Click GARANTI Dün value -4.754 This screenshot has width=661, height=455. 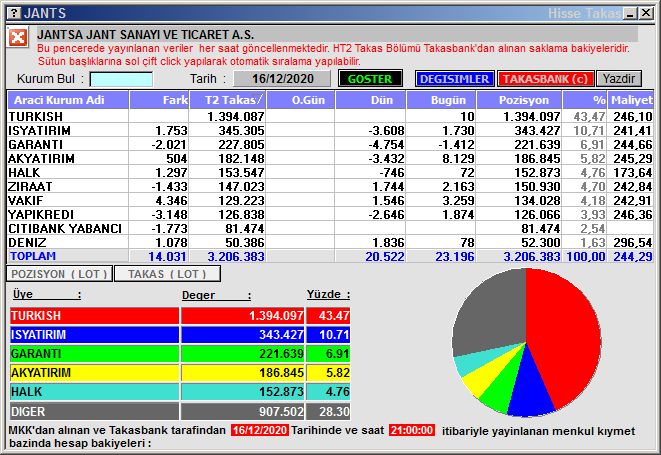[386, 145]
